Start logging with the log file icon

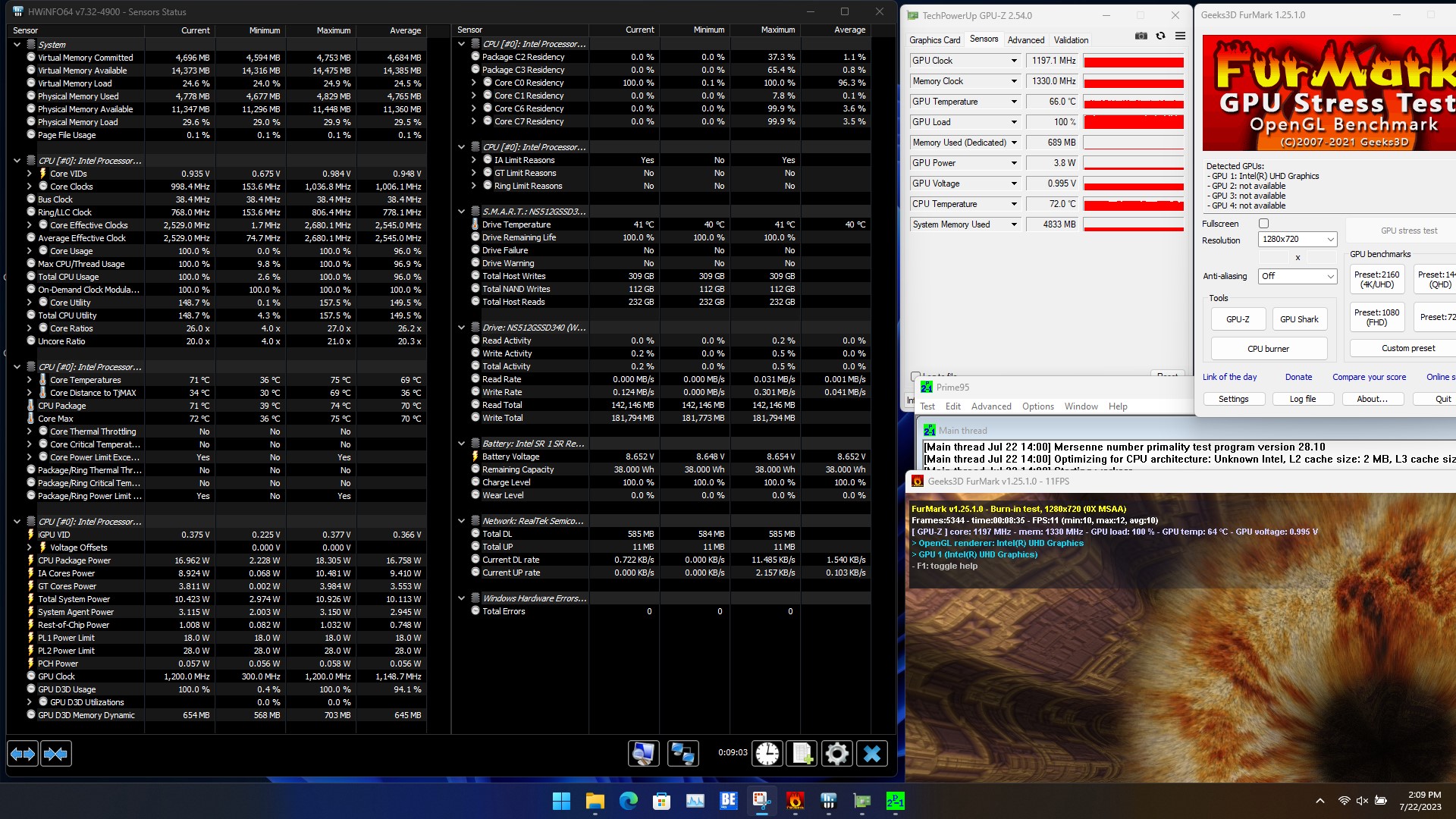coord(802,754)
